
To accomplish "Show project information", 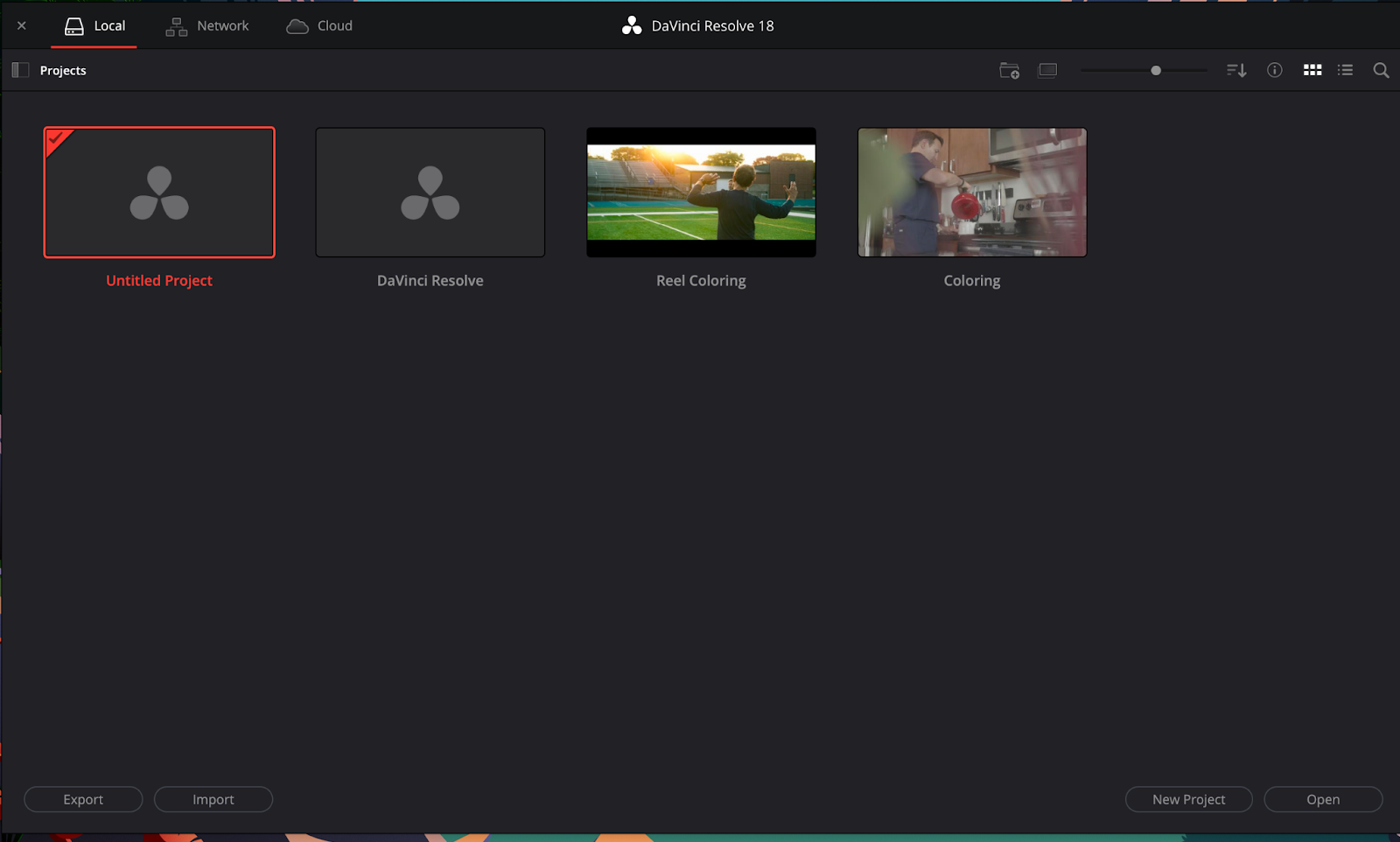I will [1275, 70].
